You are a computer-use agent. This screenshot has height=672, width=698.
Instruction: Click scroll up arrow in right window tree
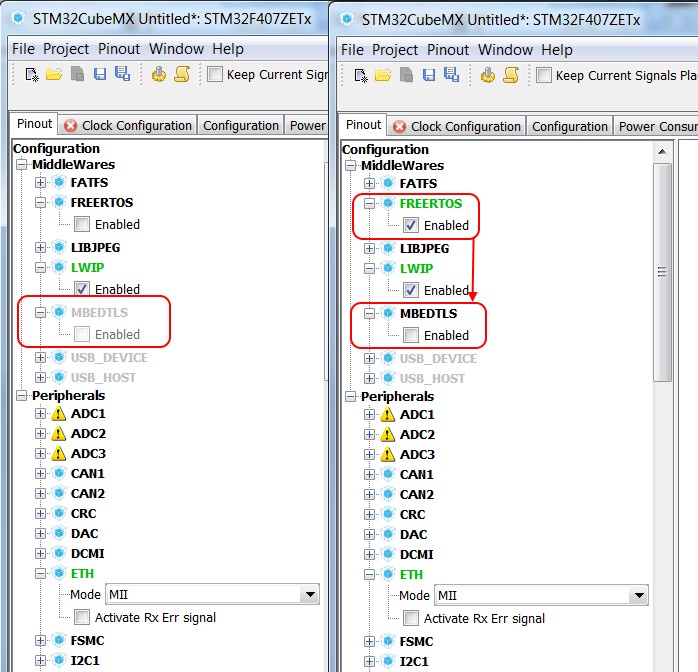click(x=662, y=152)
